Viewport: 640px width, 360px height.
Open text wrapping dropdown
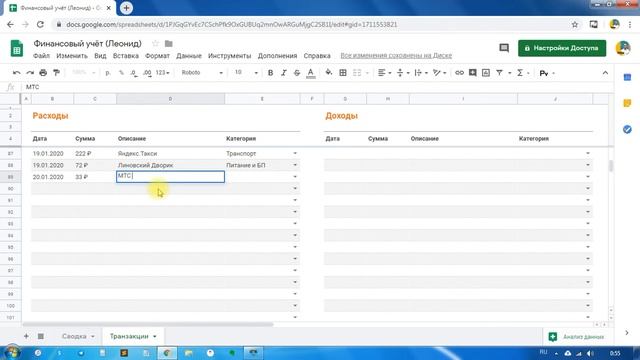click(x=421, y=73)
